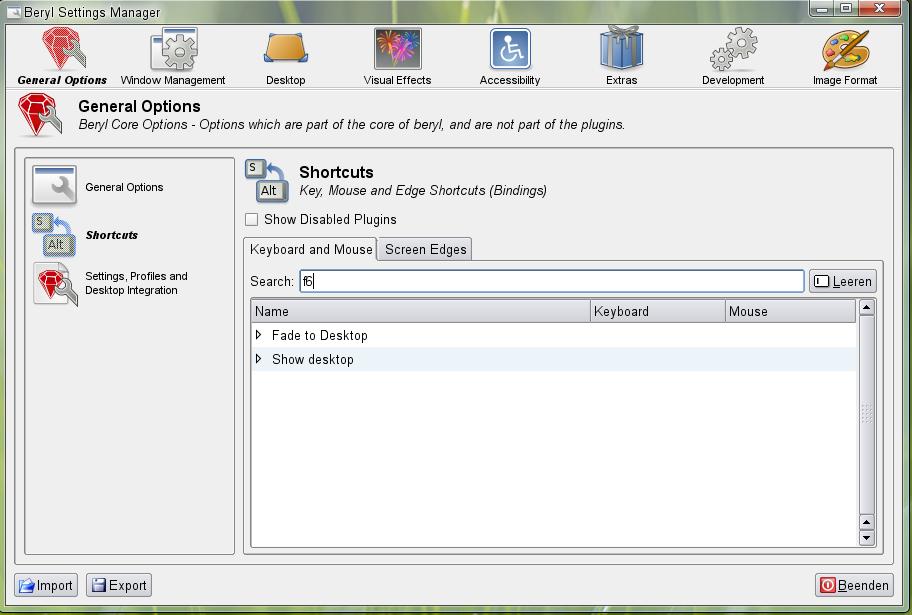The height and width of the screenshot is (615, 912).
Task: Close the Beryl Settings Manager window
Action: pos(879,9)
